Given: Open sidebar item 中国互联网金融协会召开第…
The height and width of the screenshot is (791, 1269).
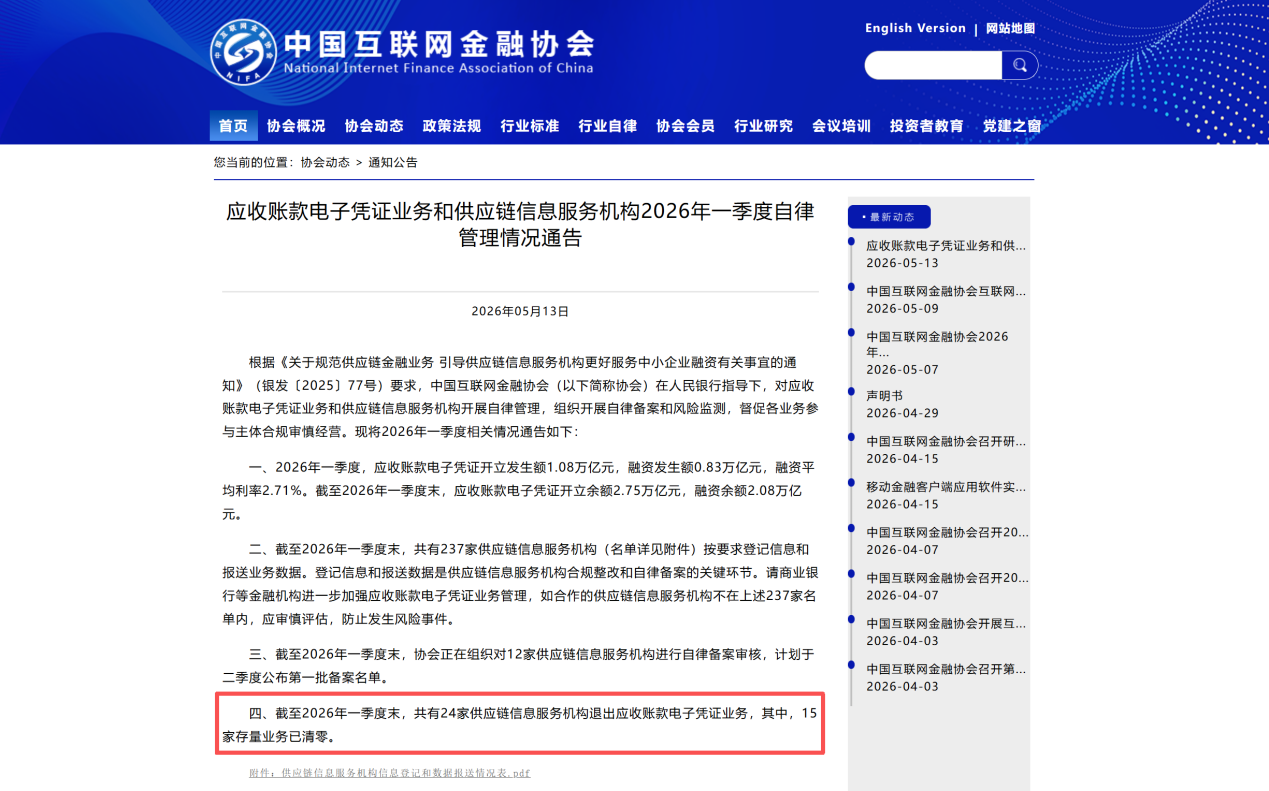Looking at the screenshot, I should pyautogui.click(x=946, y=669).
